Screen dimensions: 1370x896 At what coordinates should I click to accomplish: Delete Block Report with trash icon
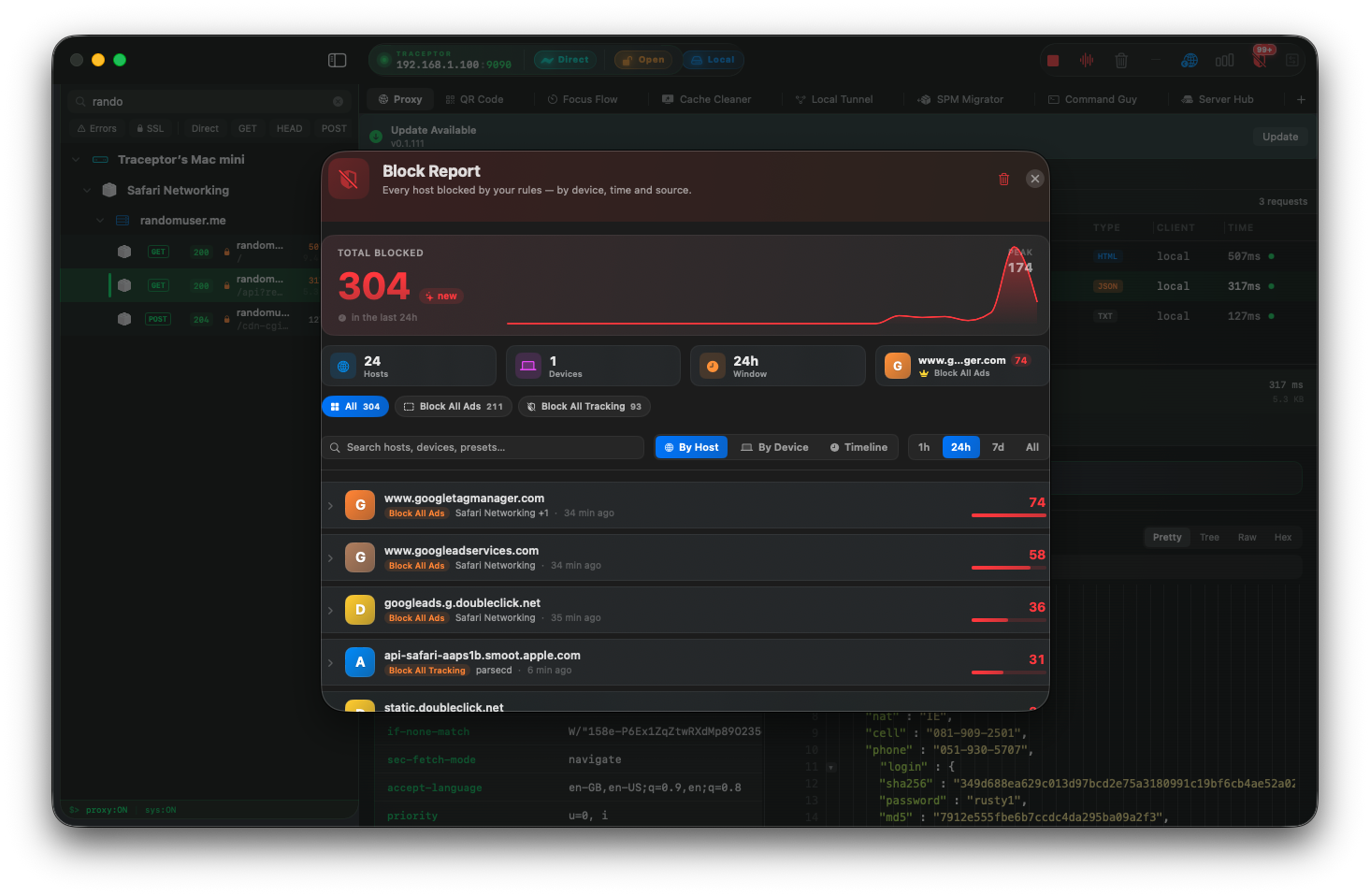(1003, 179)
